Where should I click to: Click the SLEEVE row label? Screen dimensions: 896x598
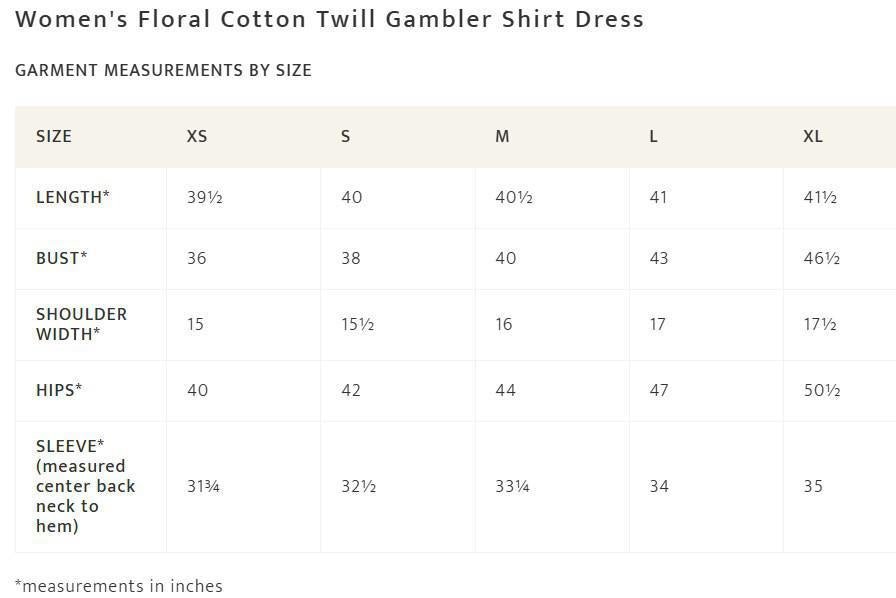85,486
